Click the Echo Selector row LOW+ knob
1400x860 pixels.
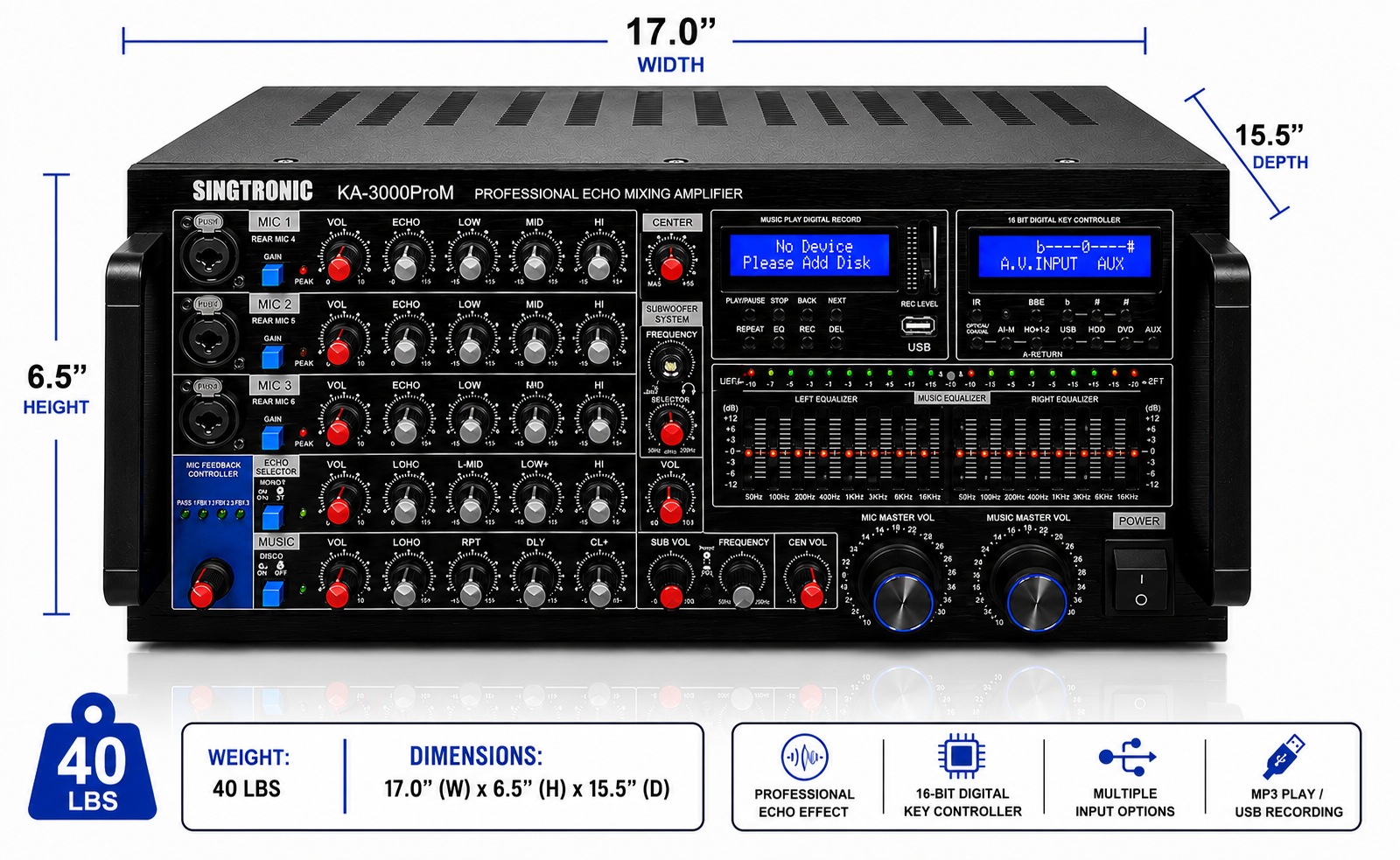click(535, 505)
